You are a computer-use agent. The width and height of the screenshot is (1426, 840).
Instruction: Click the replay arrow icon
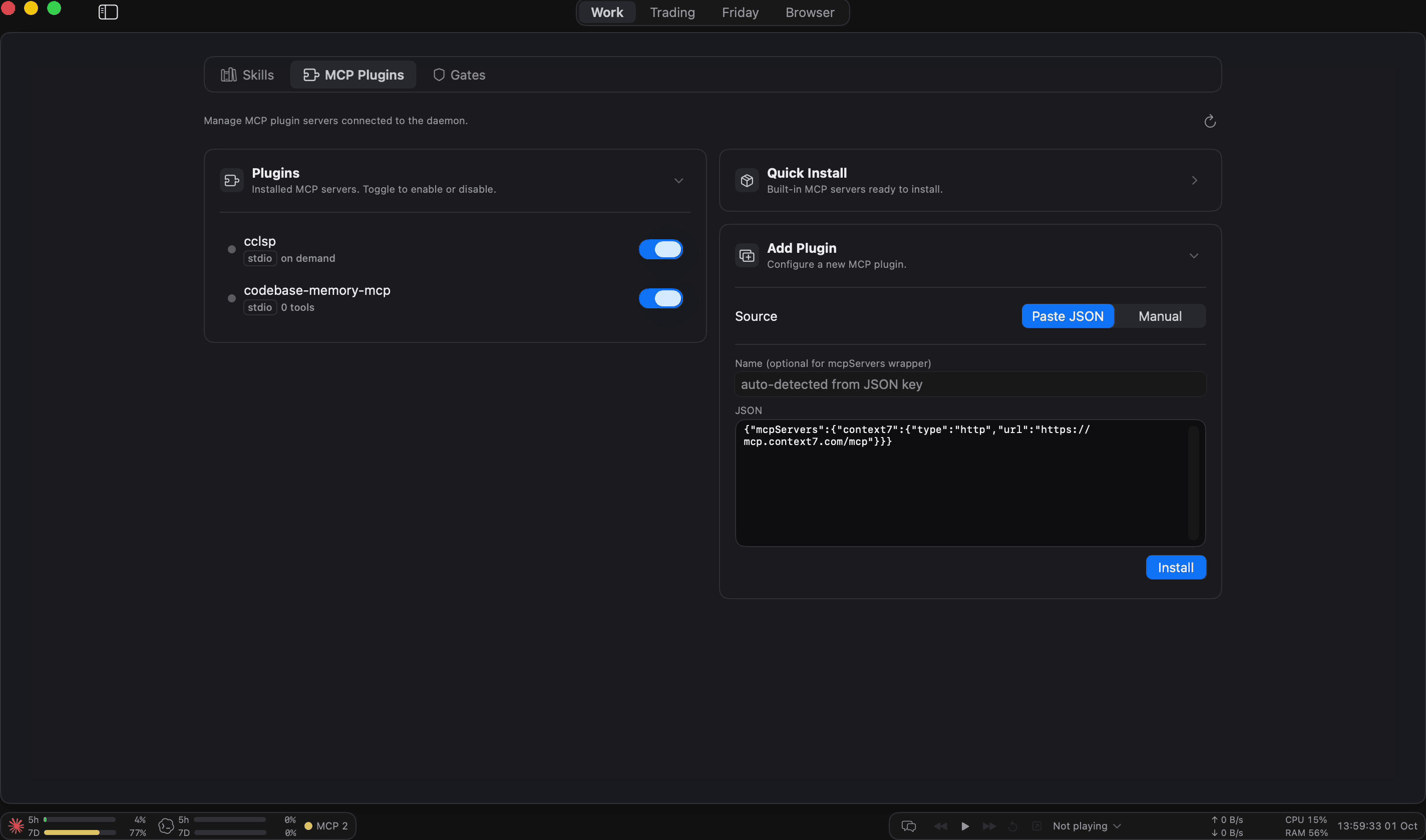click(x=1013, y=826)
